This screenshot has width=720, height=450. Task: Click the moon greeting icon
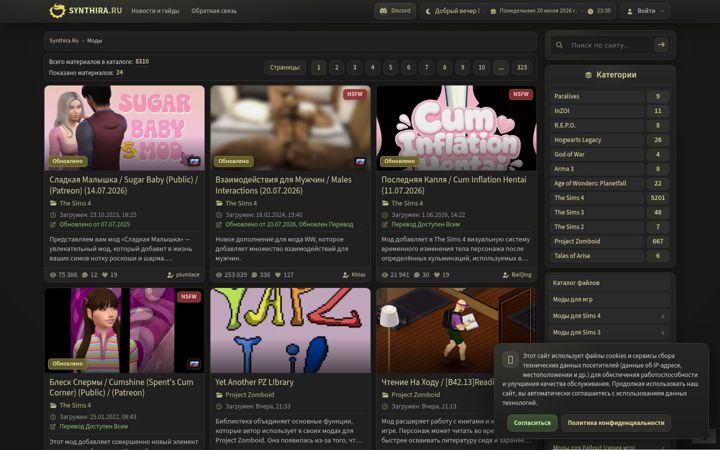(x=428, y=11)
